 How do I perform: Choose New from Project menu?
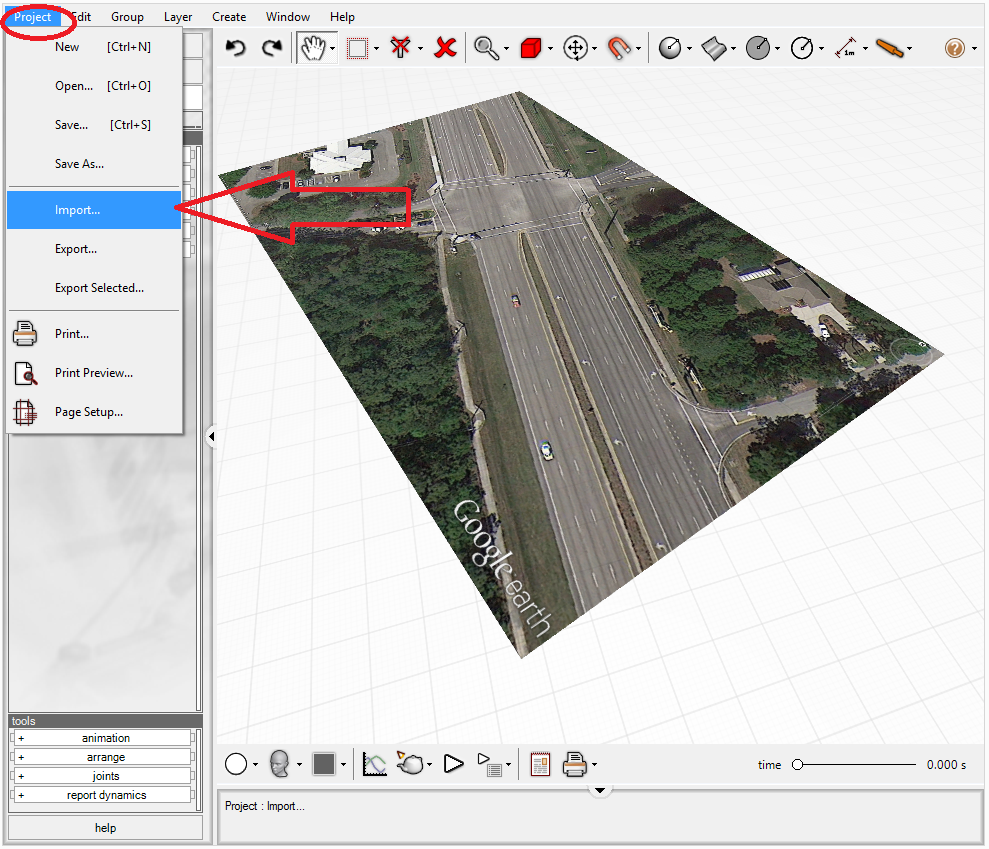tap(94, 47)
